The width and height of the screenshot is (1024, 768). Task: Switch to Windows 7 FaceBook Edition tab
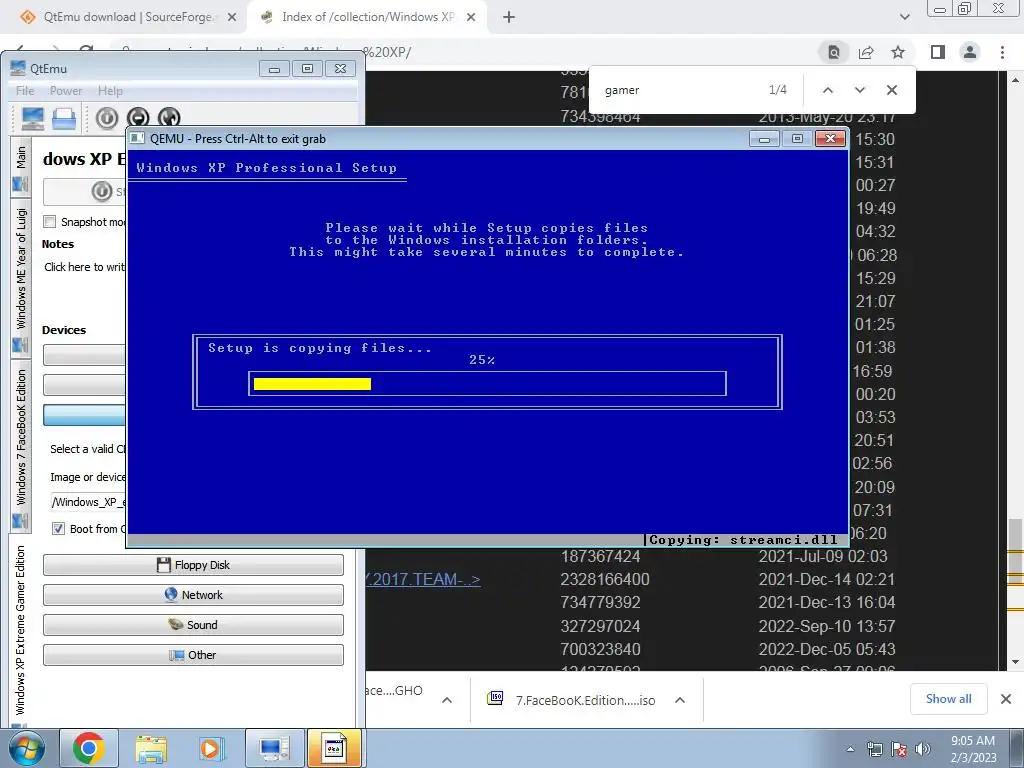(20, 447)
